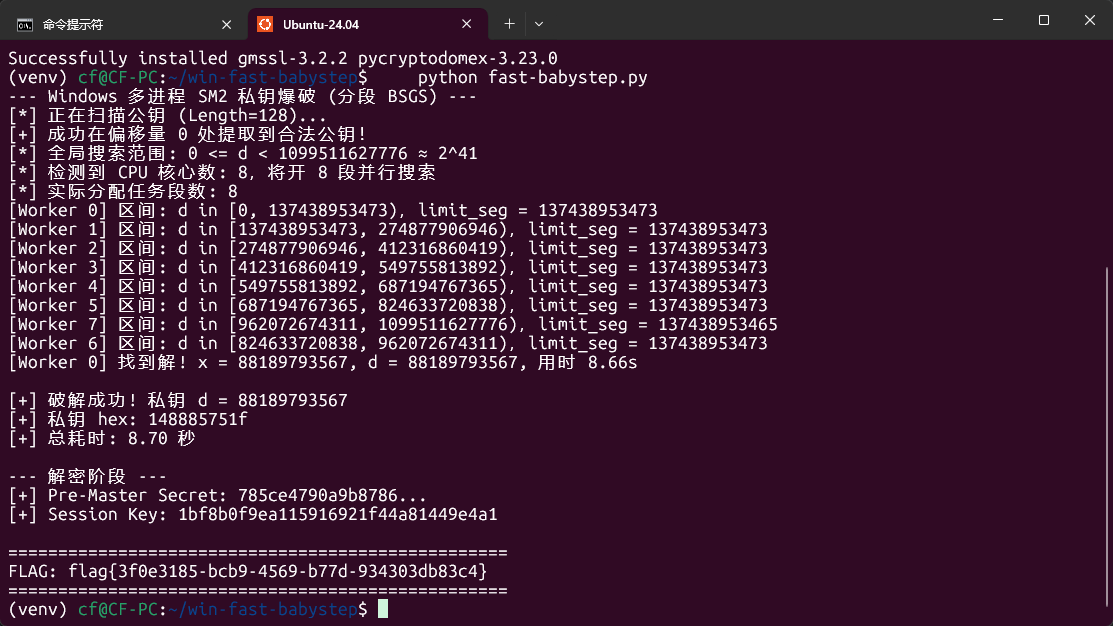1113x626 pixels.
Task: Click the terminal cursor at the prompt
Action: coord(383,609)
